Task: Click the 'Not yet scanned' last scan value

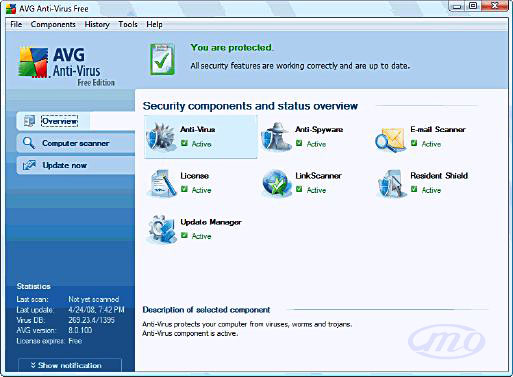Action: coord(94,299)
